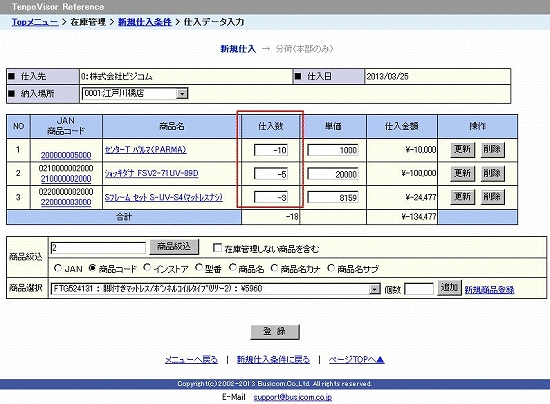
Task: Open the Topメニュー breadcrumb link
Action: [x=35, y=22]
